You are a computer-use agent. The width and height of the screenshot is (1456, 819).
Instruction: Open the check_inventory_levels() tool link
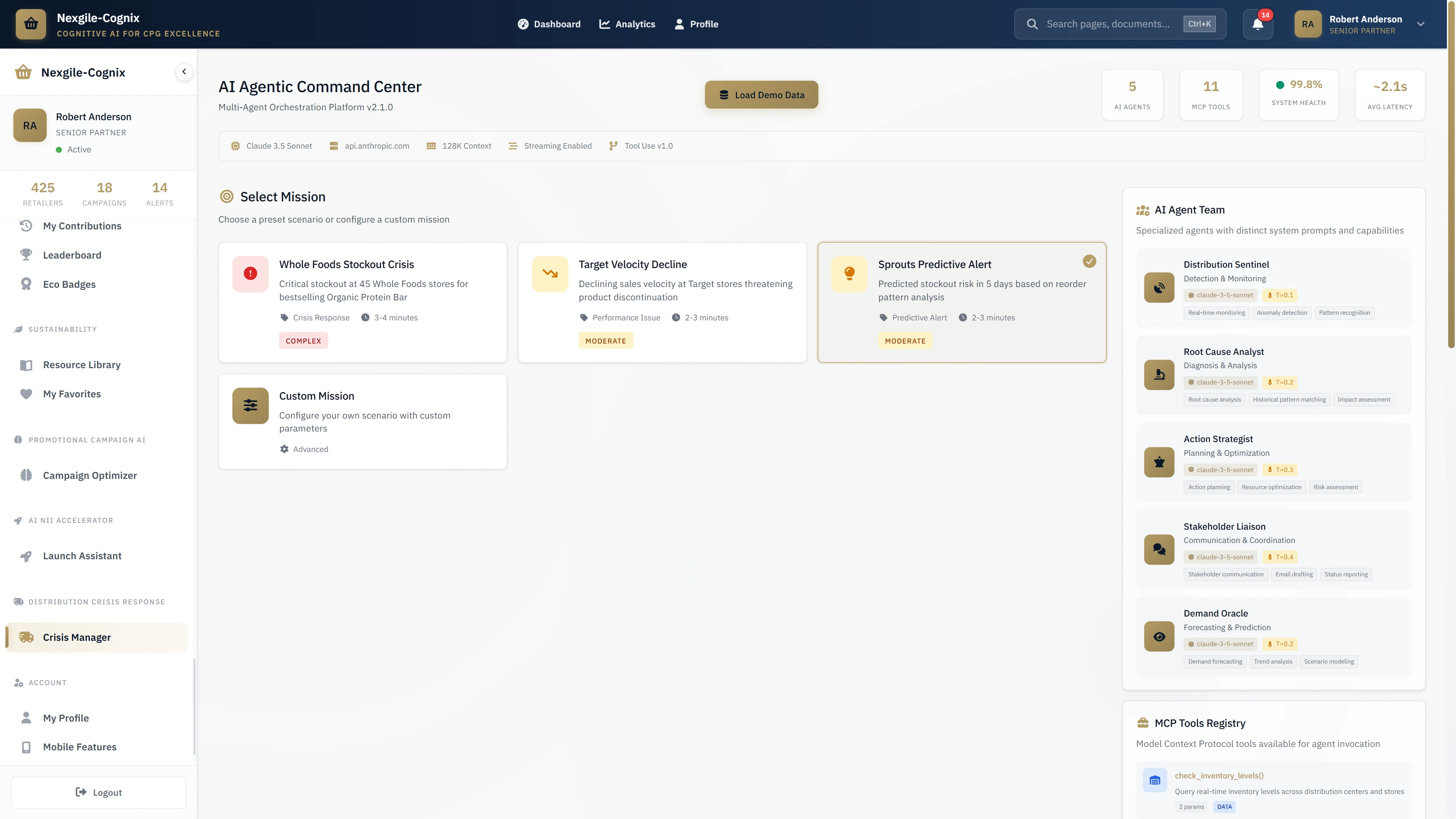(1219, 775)
